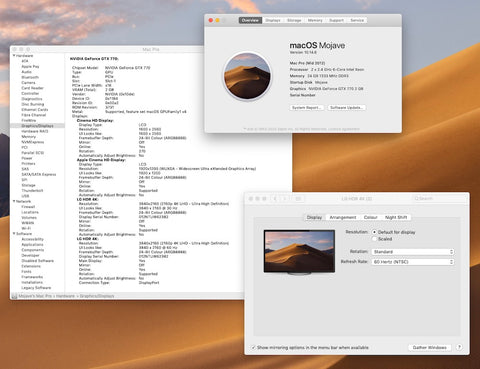Select SATA/SATA Express in the sidebar

tap(39, 174)
